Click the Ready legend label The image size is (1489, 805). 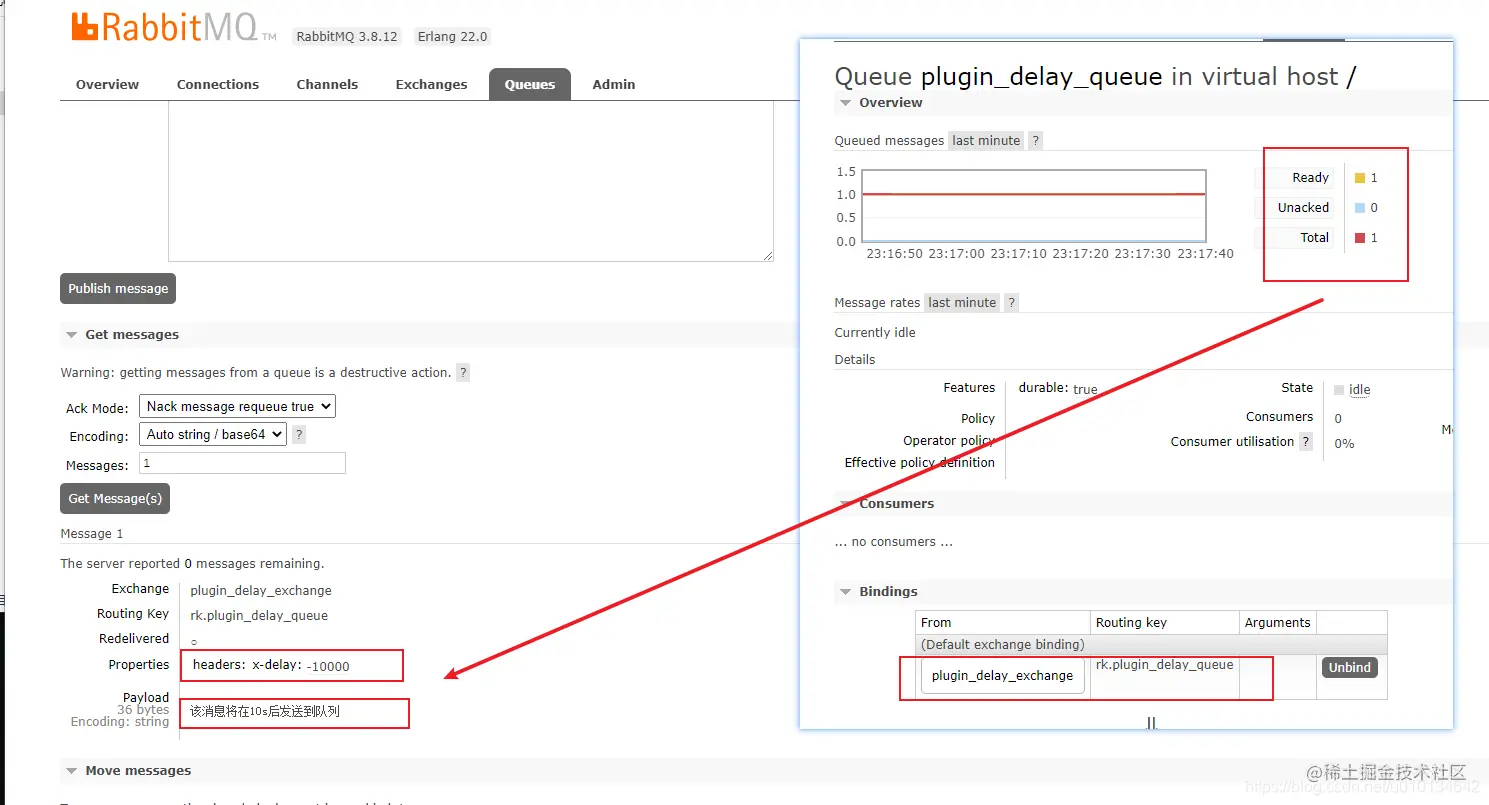point(1310,178)
